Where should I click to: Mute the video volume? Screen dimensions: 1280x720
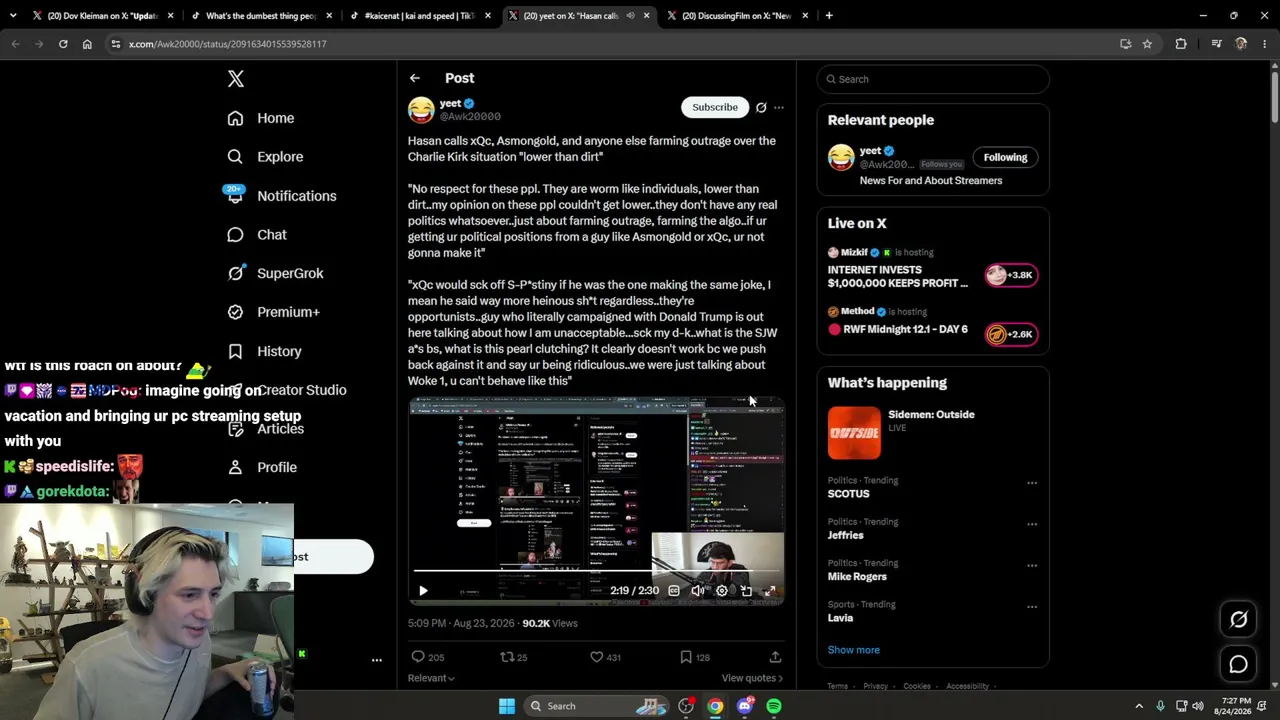pos(698,591)
